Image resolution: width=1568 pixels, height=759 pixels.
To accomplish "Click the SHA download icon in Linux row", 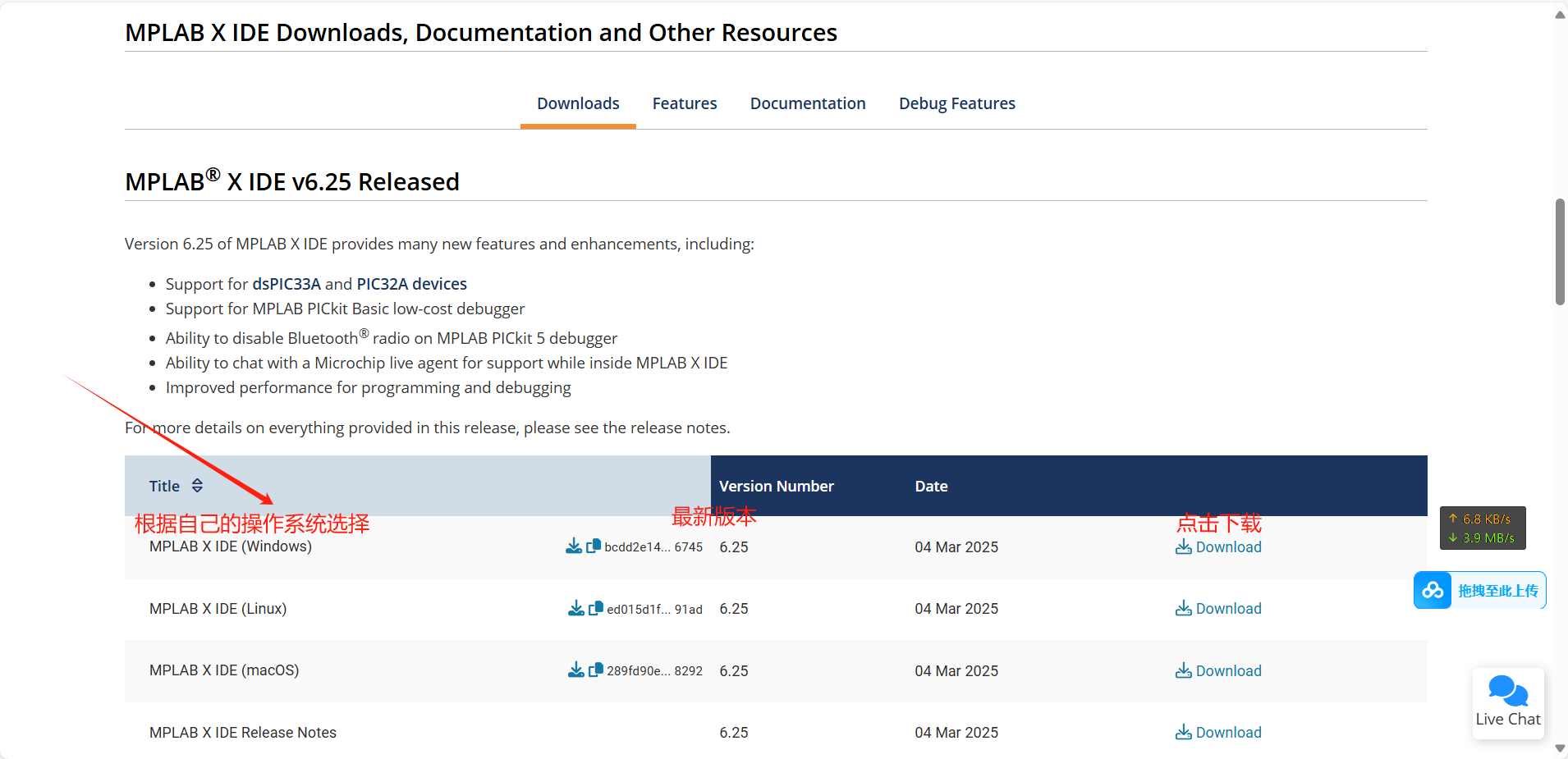I will tap(576, 608).
